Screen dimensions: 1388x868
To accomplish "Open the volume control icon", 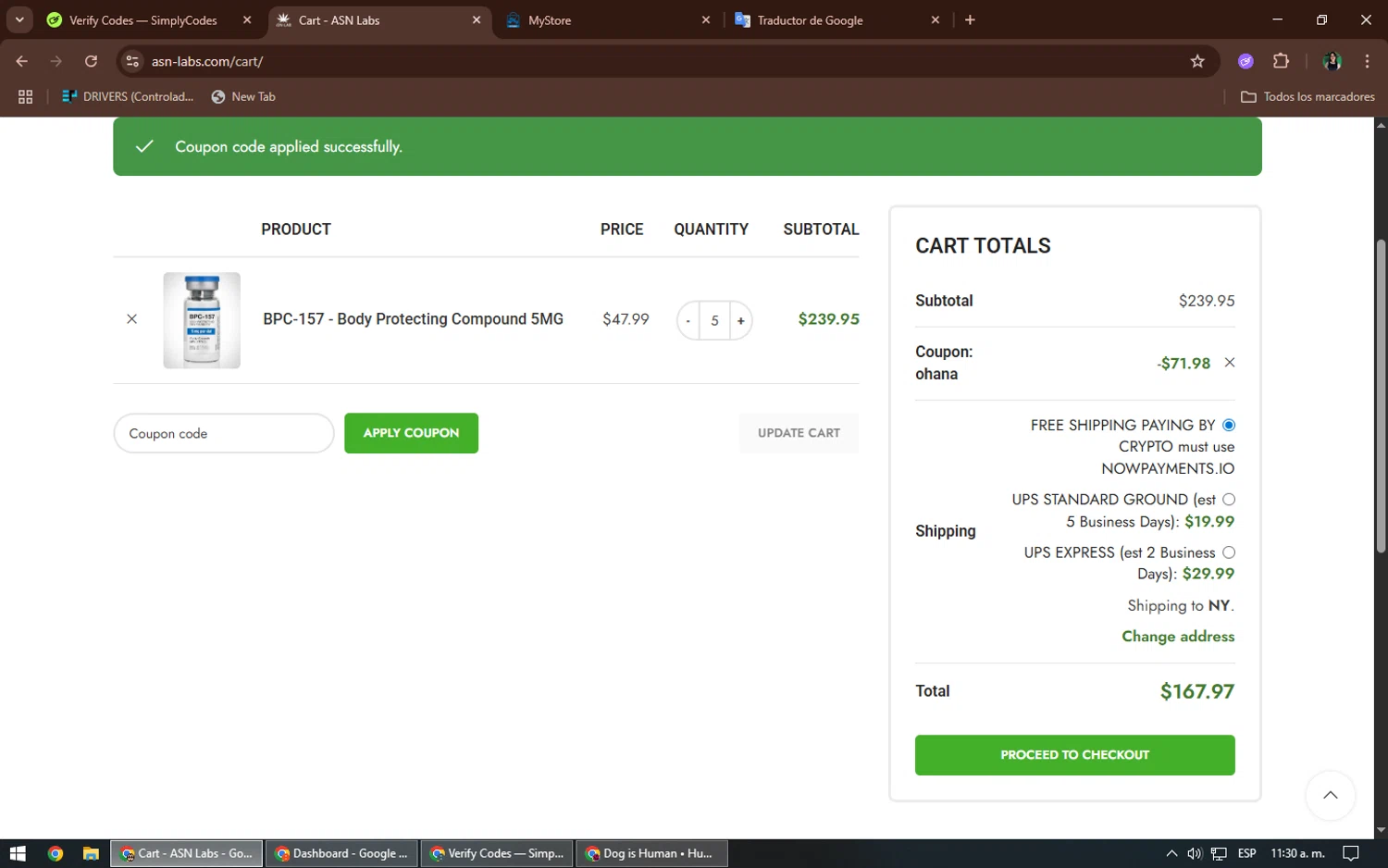I will (x=1195, y=853).
